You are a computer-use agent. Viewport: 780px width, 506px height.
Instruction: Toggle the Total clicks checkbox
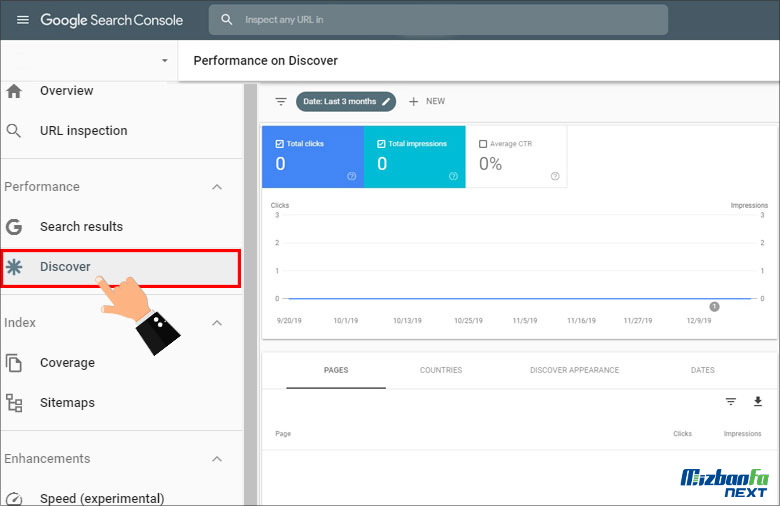[x=280, y=144]
